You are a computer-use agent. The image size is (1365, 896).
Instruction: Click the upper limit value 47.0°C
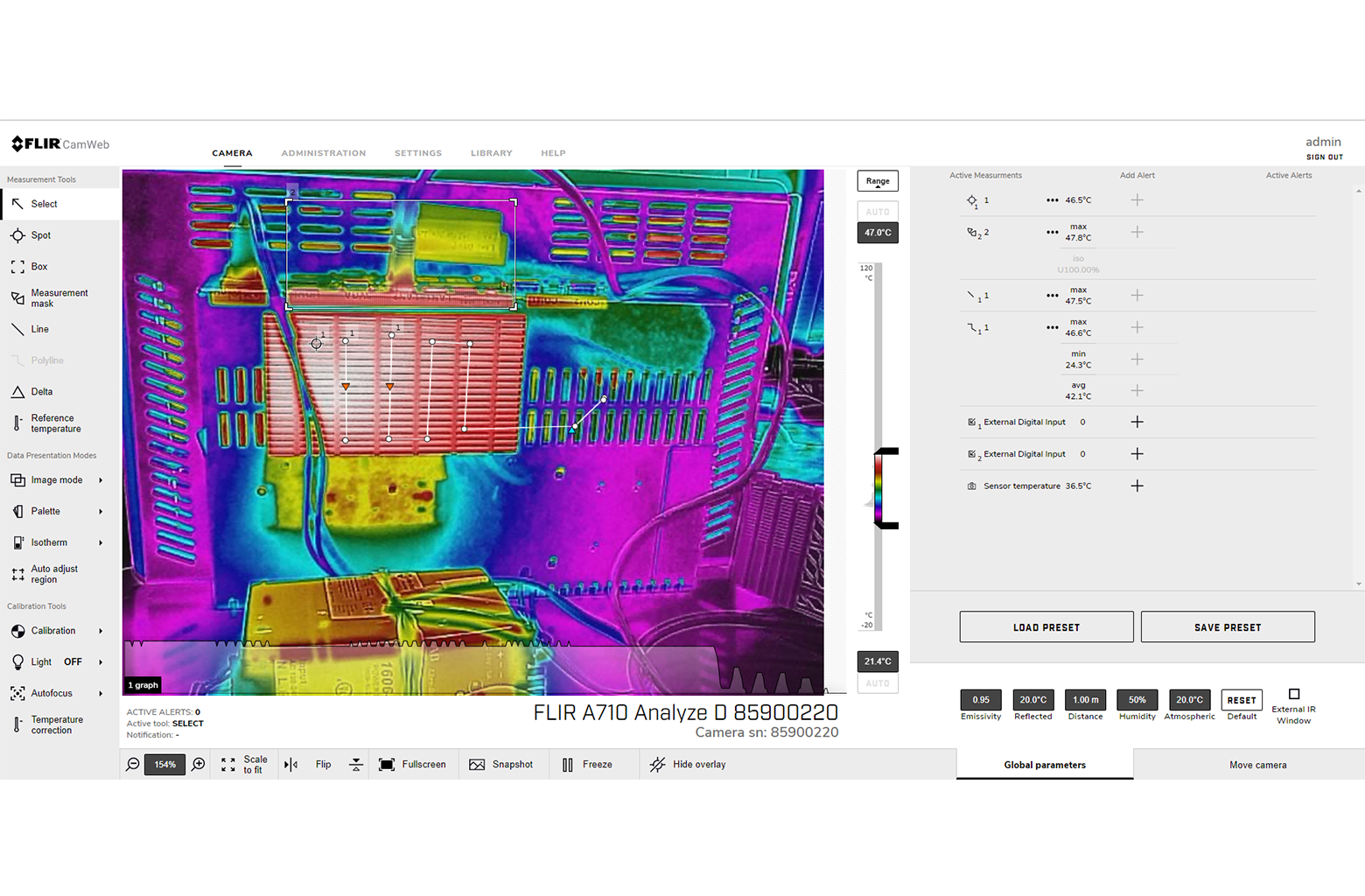click(x=878, y=233)
